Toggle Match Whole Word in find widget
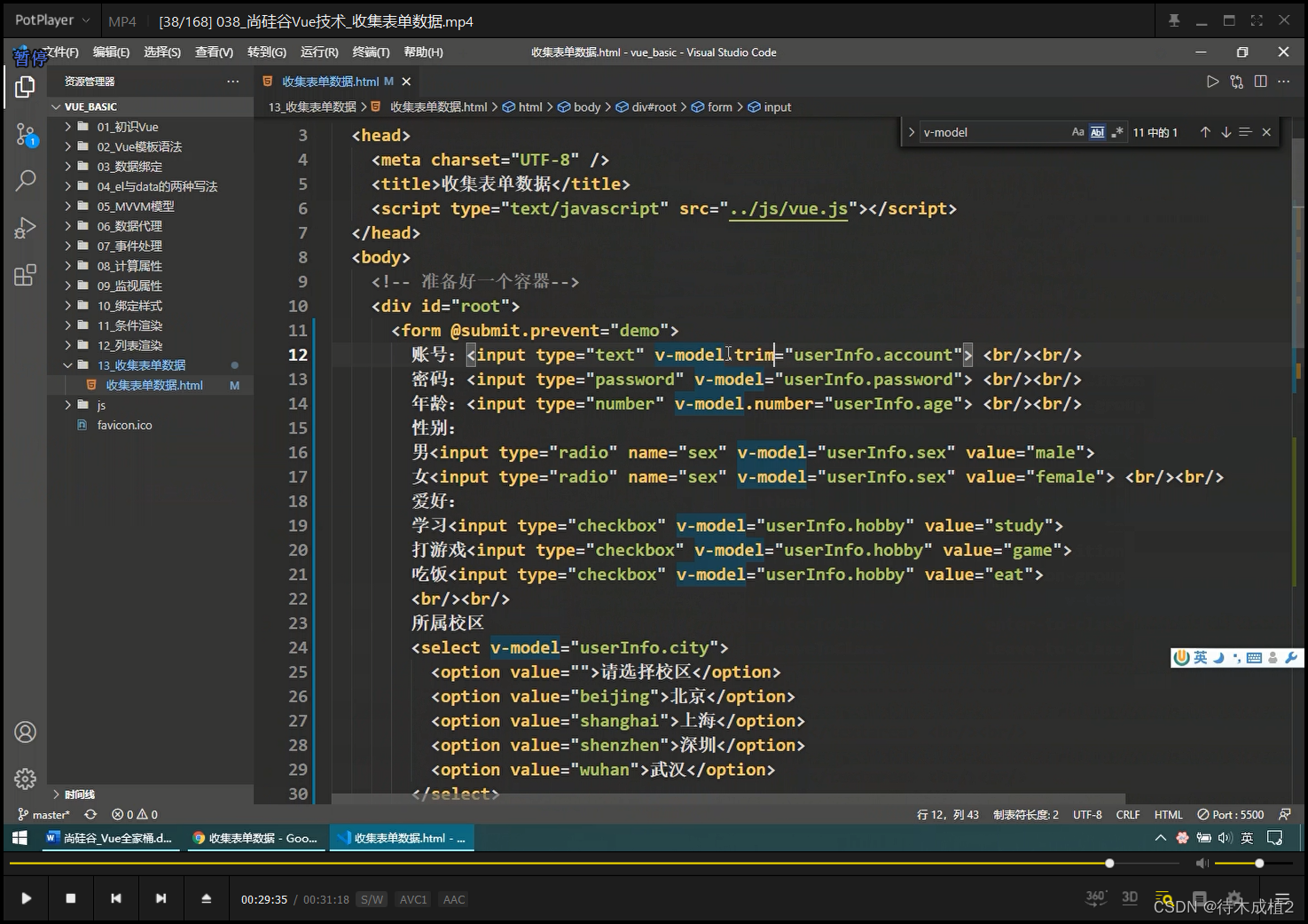The width and height of the screenshot is (1308, 924). 1097,132
